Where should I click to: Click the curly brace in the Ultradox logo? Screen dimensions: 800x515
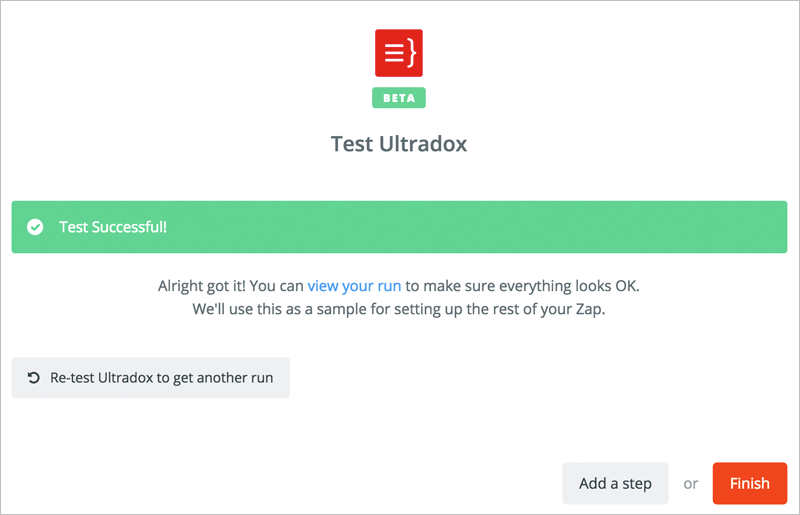coord(411,53)
